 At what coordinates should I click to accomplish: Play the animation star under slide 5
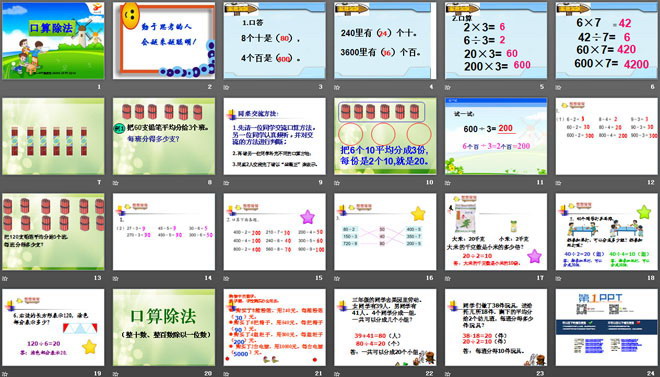tap(447, 88)
